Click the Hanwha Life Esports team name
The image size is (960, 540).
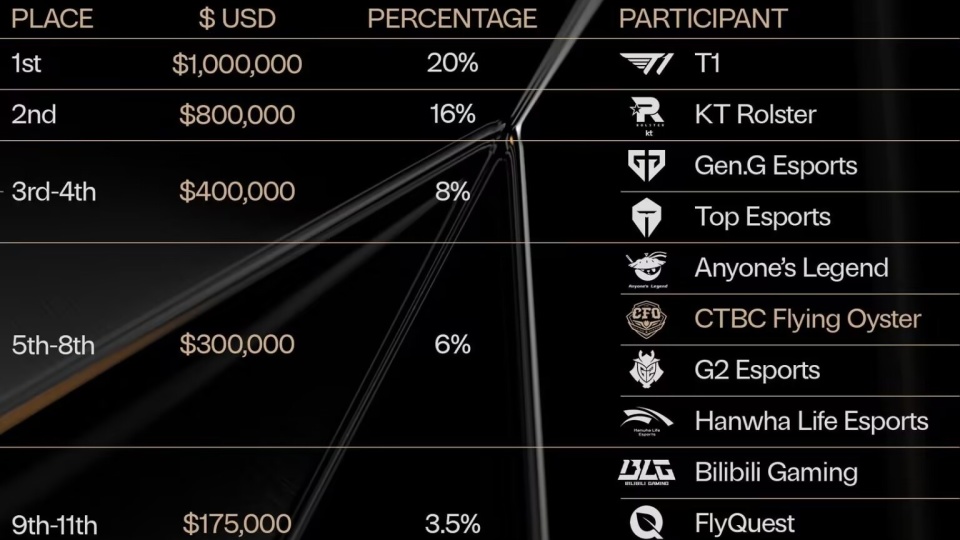pyautogui.click(x=811, y=422)
